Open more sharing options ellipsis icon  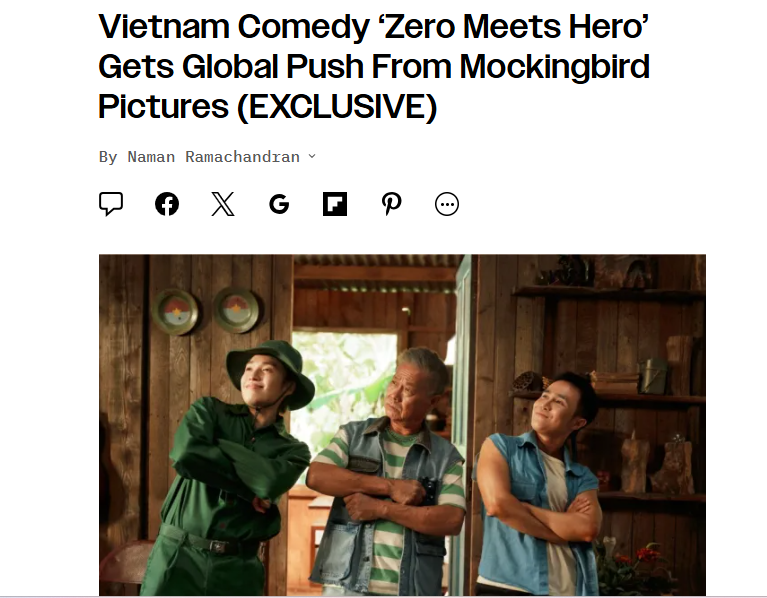click(x=447, y=204)
